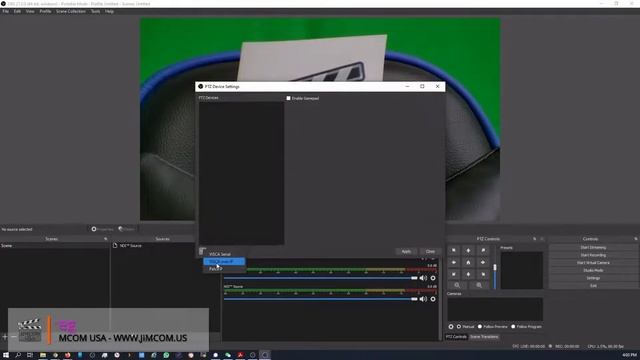The width and height of the screenshot is (640, 360).
Task: Open Windows Start menu
Action: coord(6,355)
